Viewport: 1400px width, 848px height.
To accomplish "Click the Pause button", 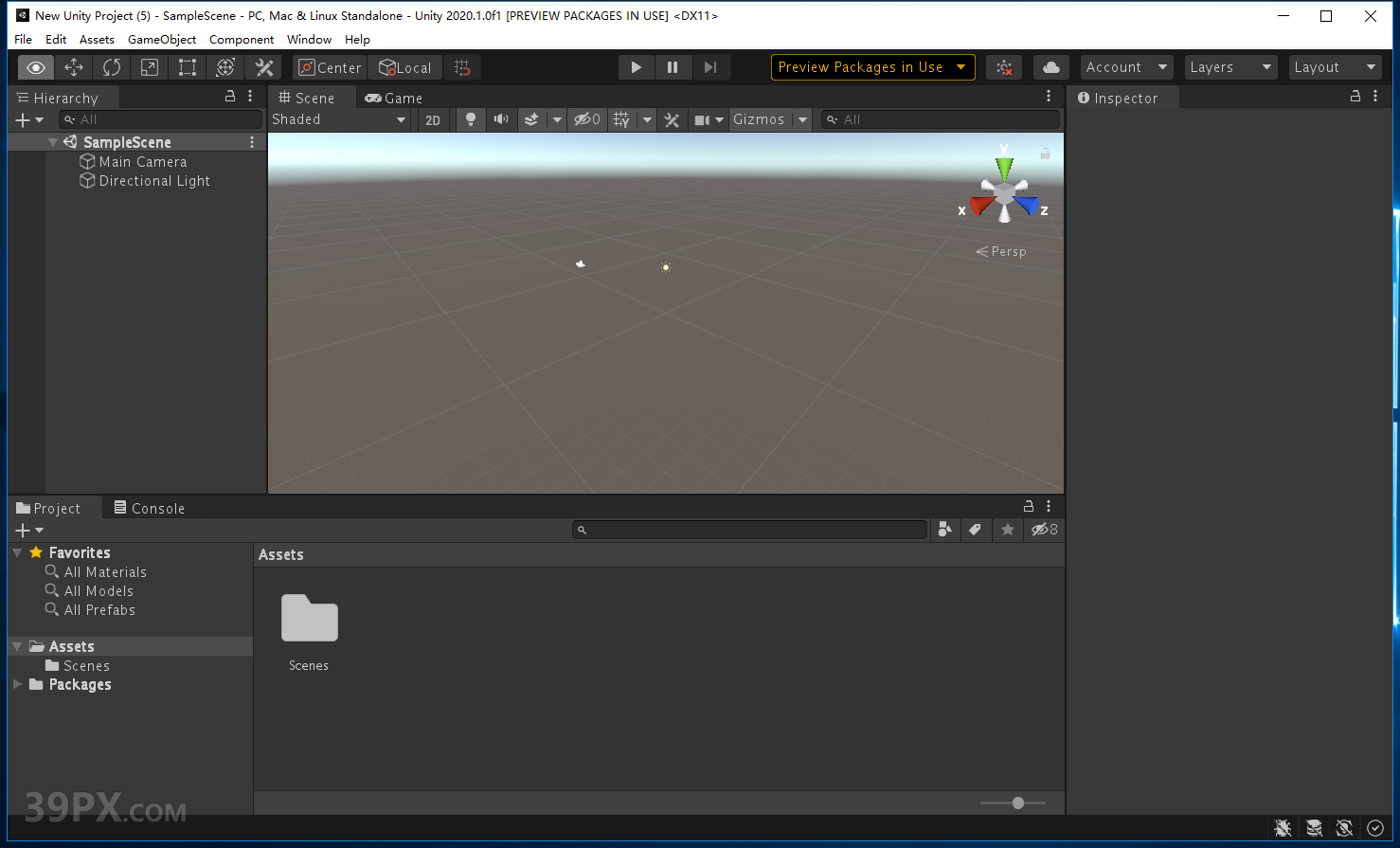I will pos(673,67).
